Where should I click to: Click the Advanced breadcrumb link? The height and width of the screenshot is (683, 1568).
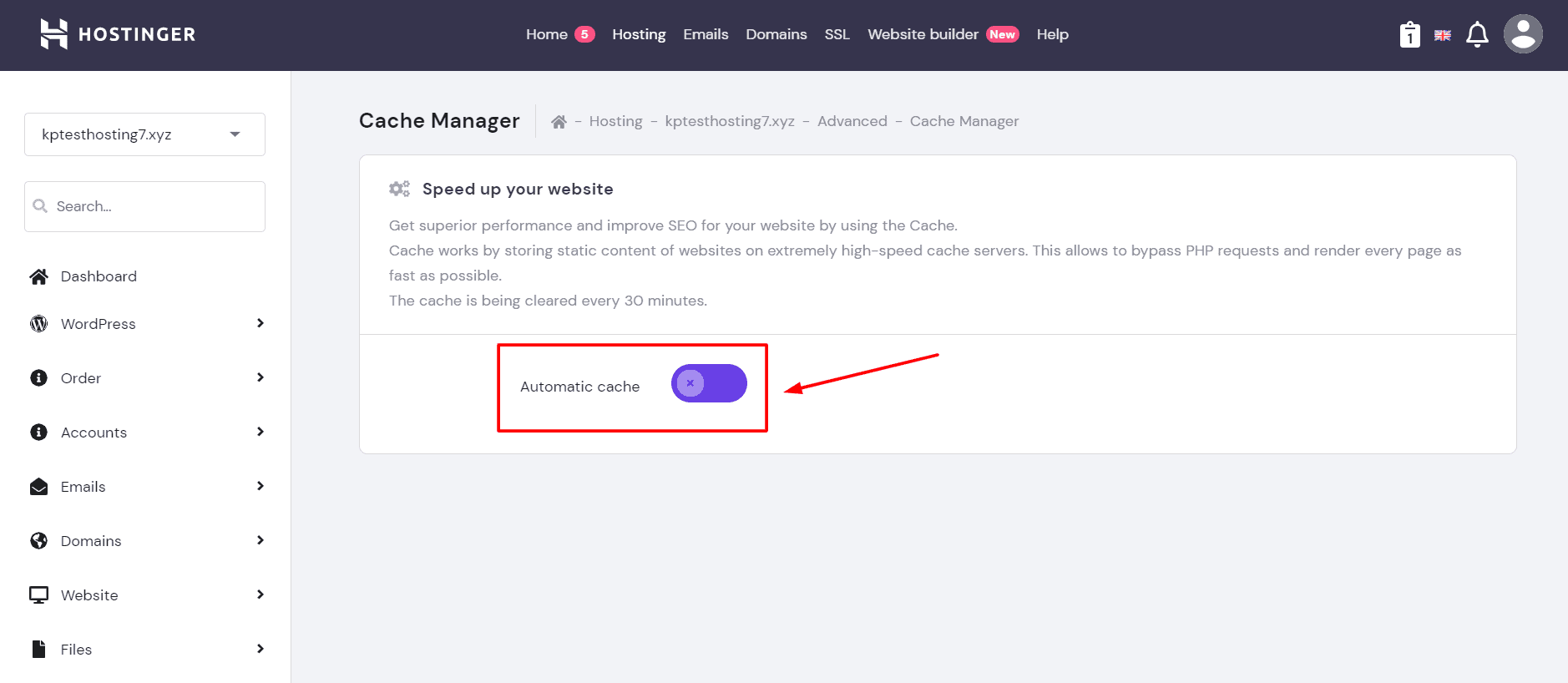point(852,121)
